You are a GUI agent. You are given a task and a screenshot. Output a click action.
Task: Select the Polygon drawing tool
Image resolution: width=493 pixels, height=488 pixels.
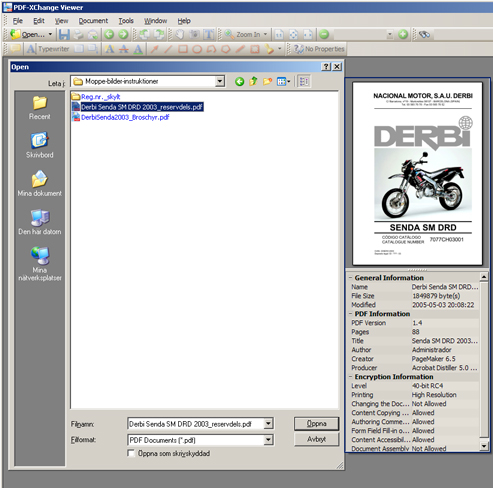point(226,49)
